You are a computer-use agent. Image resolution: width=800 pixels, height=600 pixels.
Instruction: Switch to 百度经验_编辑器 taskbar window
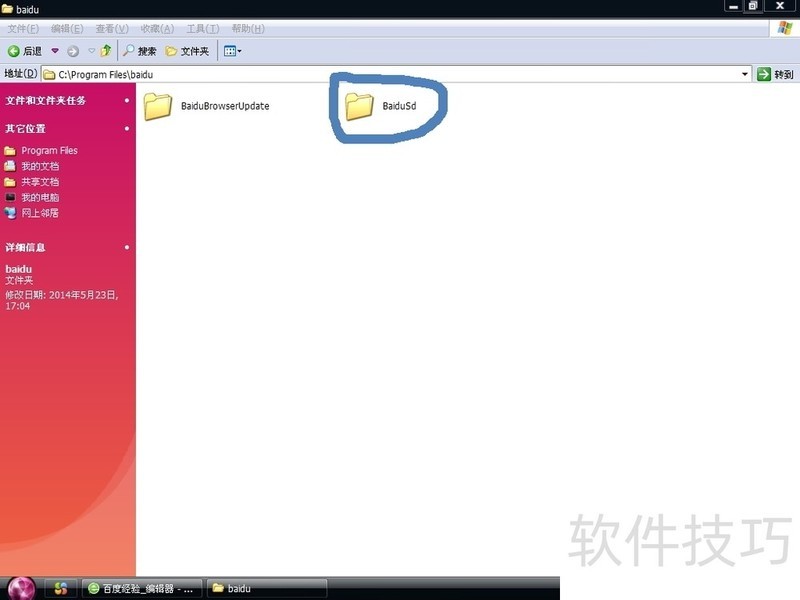pyautogui.click(x=141, y=588)
